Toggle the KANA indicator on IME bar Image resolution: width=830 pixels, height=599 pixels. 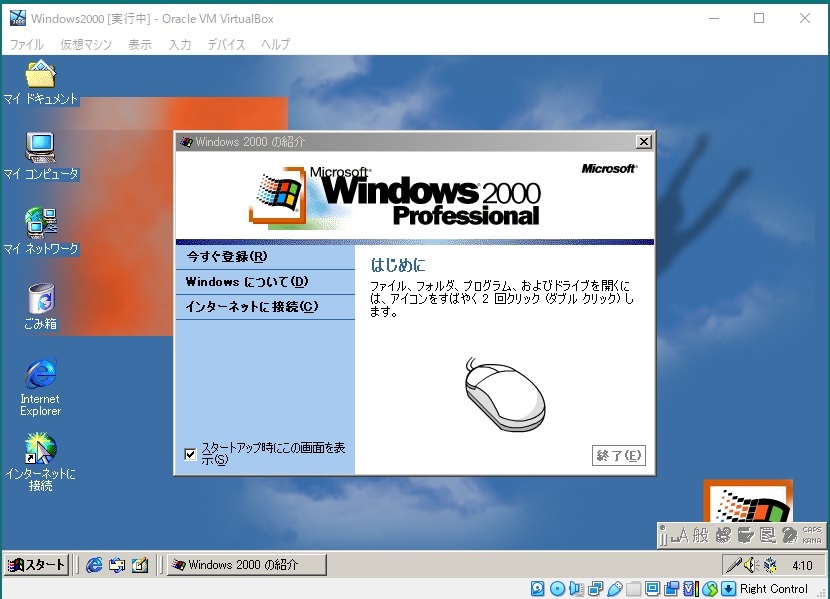(x=811, y=540)
